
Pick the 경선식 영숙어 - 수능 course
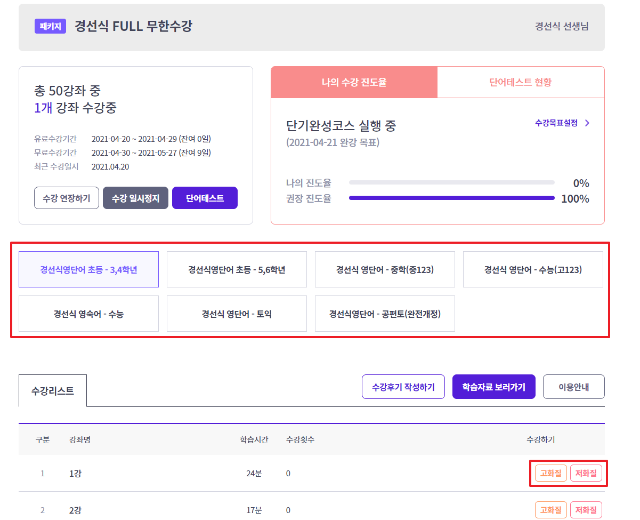tap(89, 314)
